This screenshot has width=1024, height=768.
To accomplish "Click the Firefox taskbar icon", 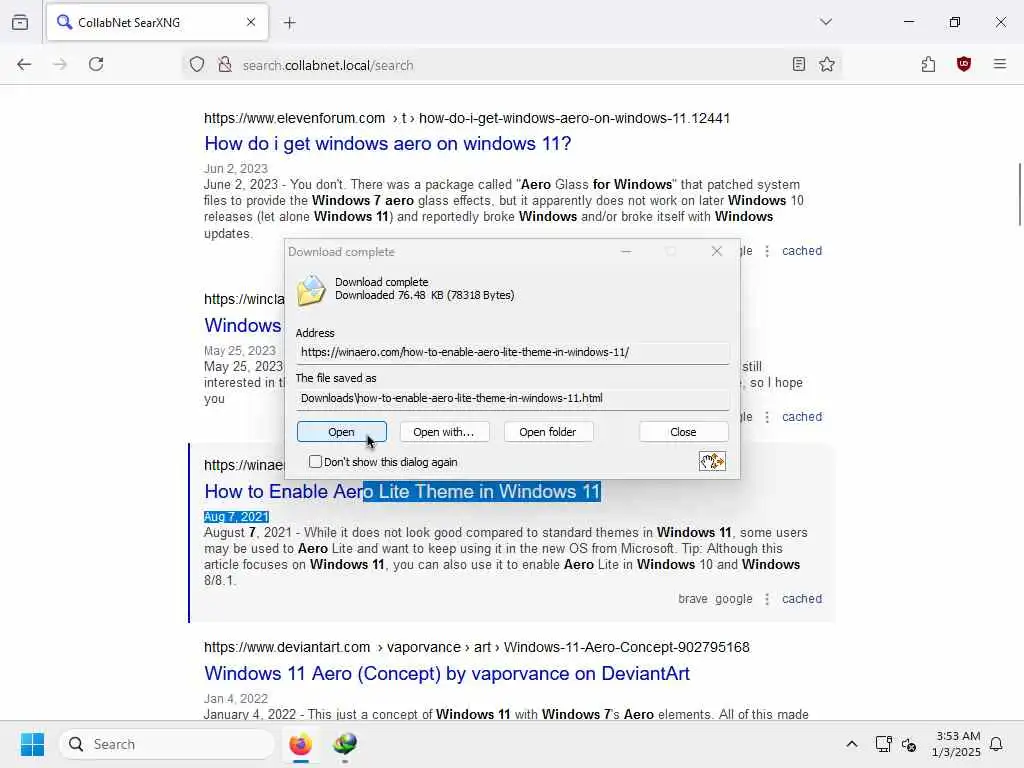I will (x=300, y=744).
